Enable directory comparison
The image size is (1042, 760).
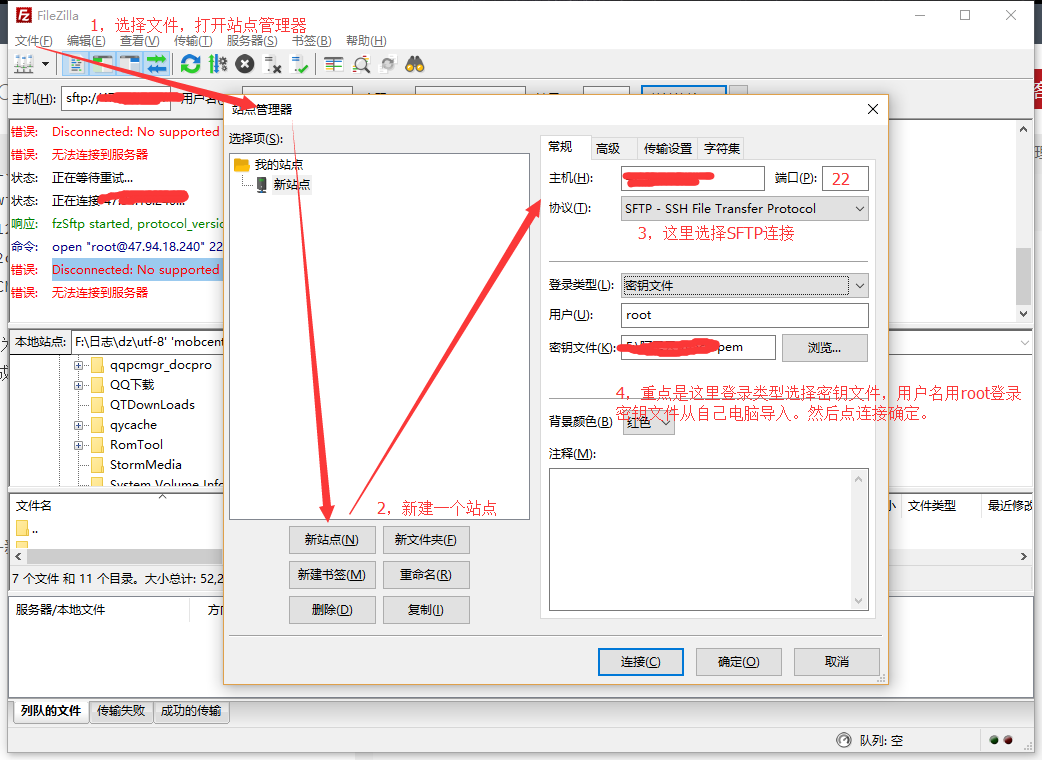coord(361,63)
